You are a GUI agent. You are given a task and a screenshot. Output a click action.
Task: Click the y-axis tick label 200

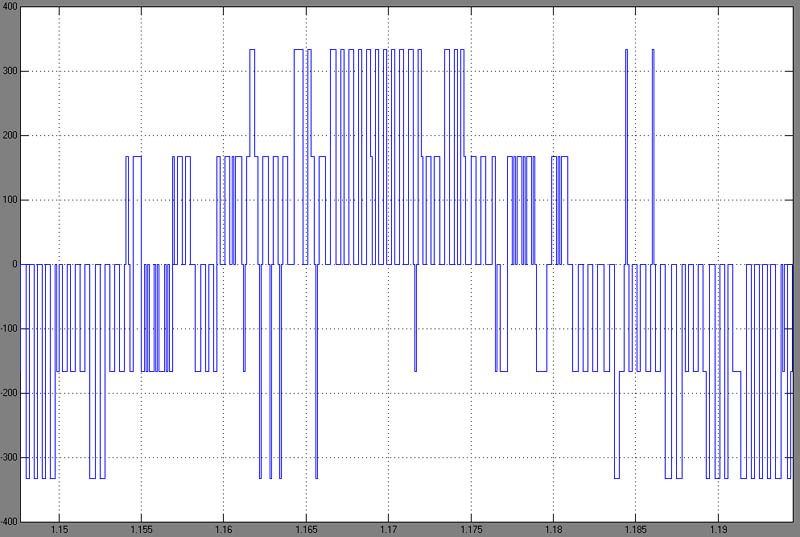[10, 136]
